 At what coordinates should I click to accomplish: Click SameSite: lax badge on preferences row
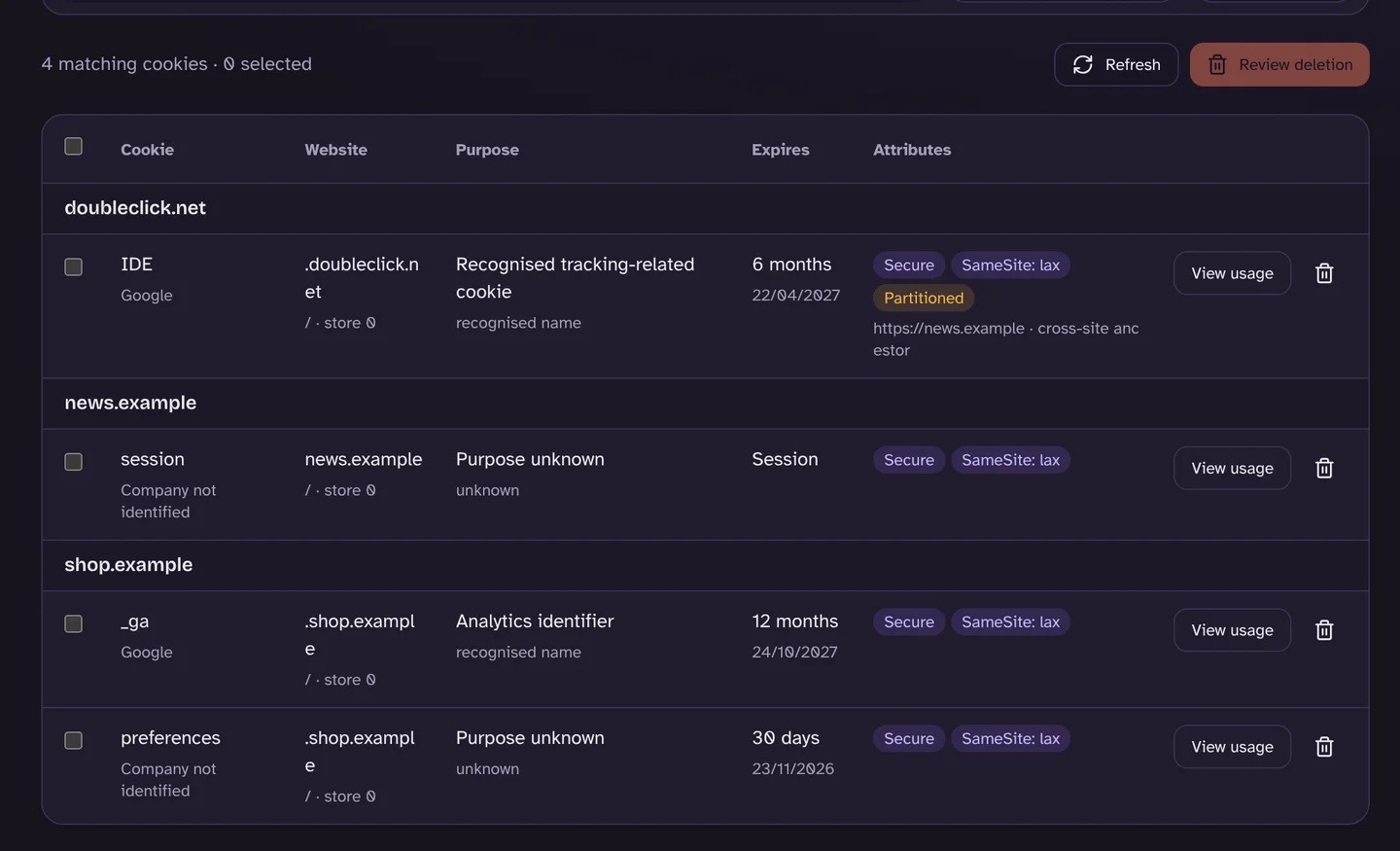[x=1010, y=739]
